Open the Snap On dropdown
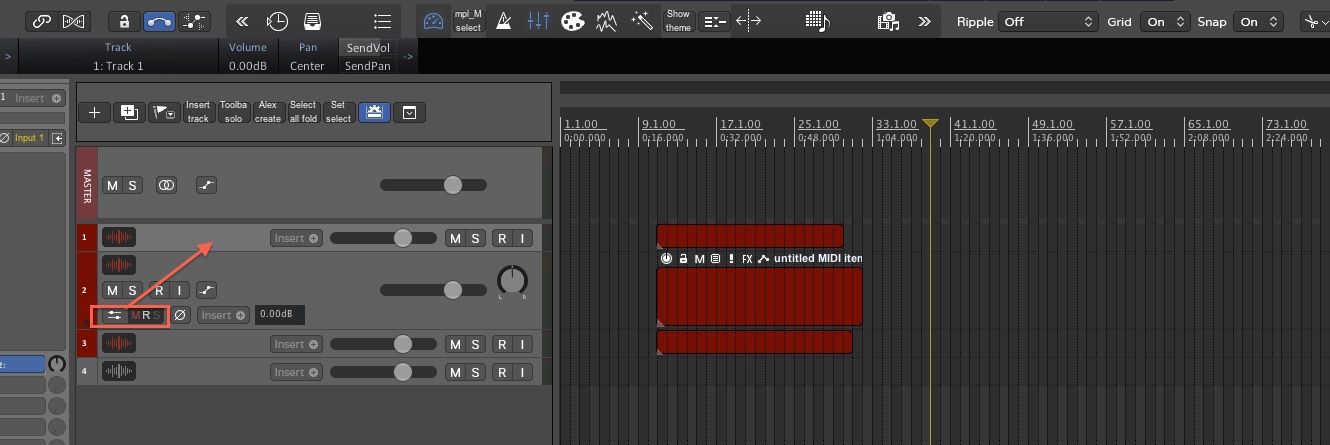The height and width of the screenshot is (445, 1330). 1259,21
